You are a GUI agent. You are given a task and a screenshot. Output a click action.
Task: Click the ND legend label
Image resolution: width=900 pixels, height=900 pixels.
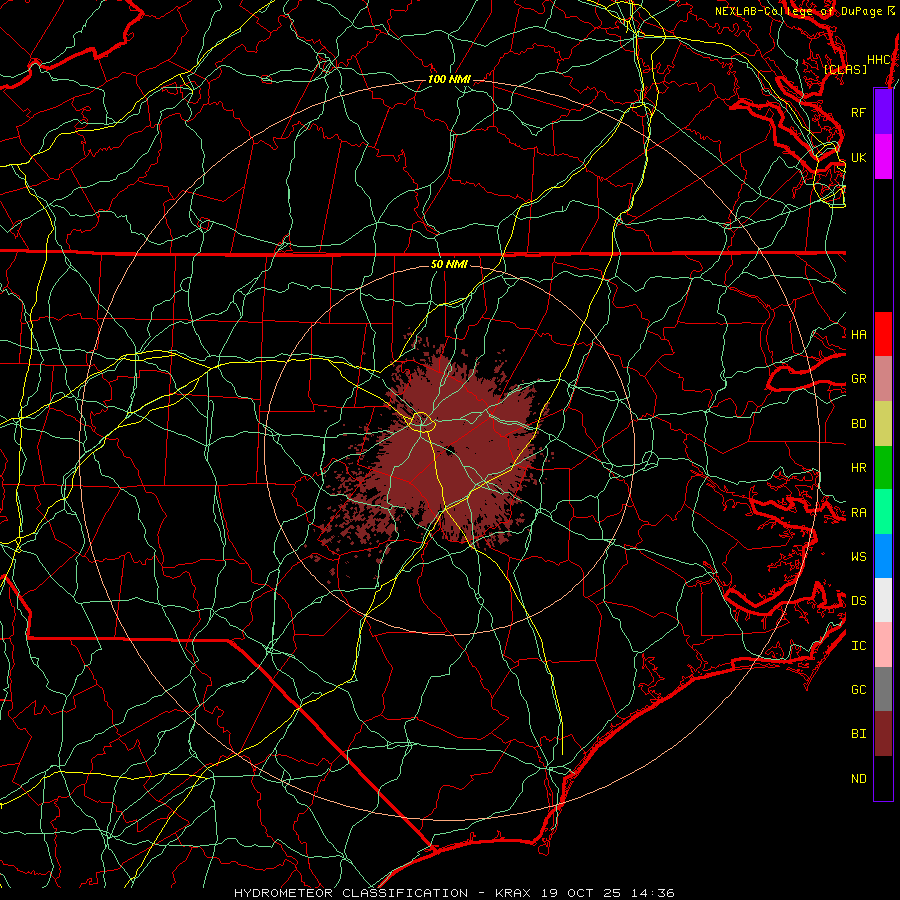(858, 779)
